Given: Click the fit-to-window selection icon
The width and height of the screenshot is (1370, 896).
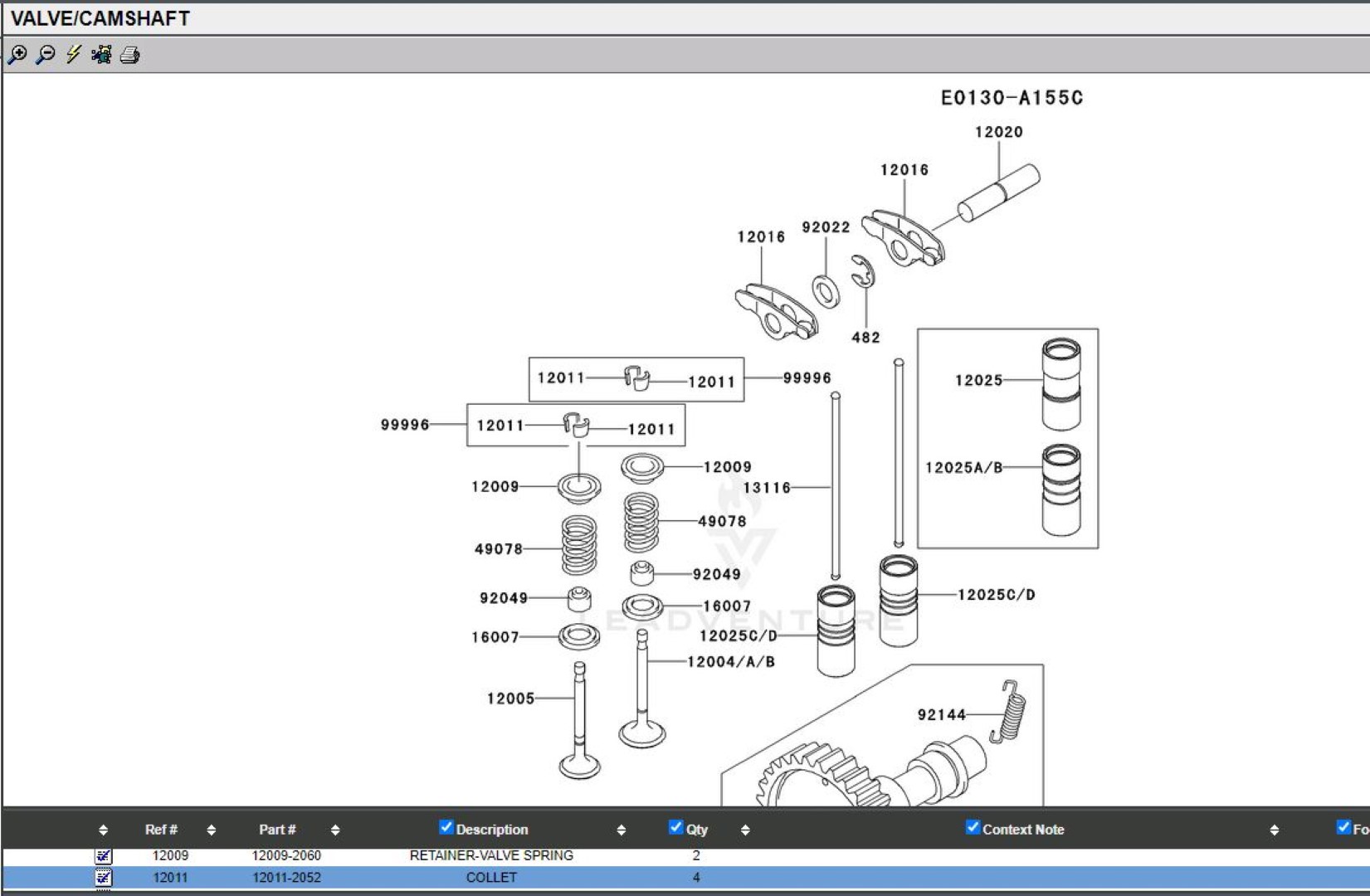Looking at the screenshot, I should tap(101, 55).
